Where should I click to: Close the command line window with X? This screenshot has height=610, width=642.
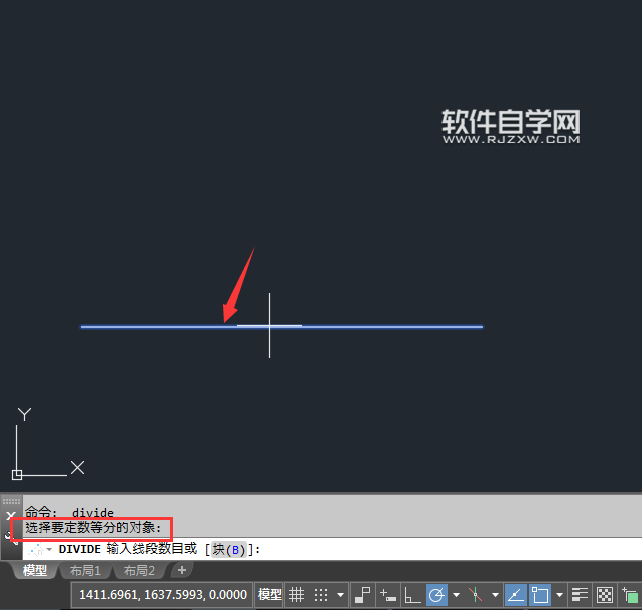point(11,515)
